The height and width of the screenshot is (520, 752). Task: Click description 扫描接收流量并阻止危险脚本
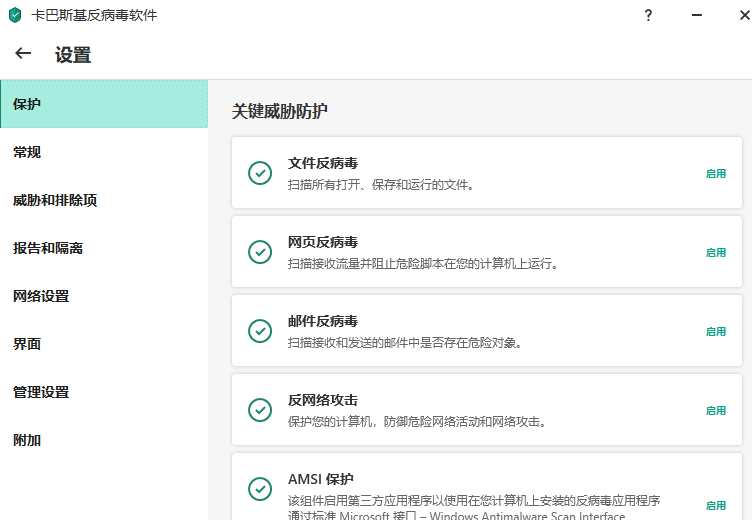[x=423, y=264]
